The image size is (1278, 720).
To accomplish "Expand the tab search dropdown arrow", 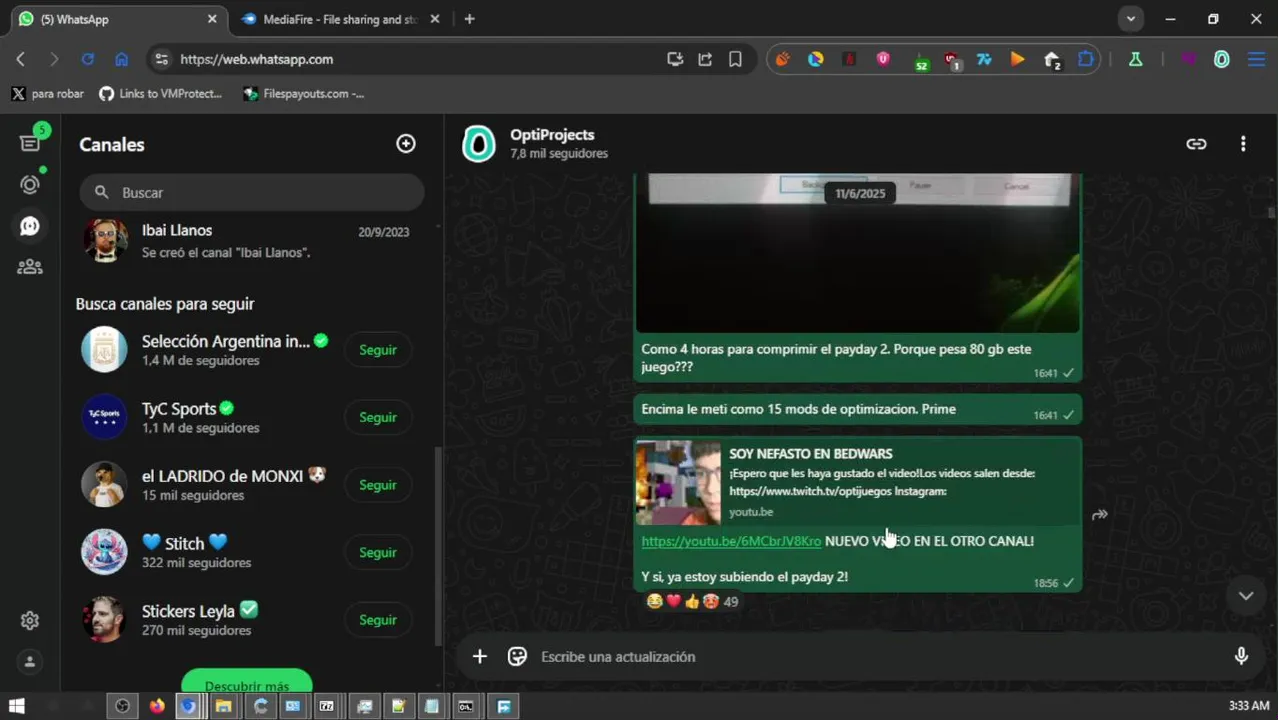I will 1130,19.
